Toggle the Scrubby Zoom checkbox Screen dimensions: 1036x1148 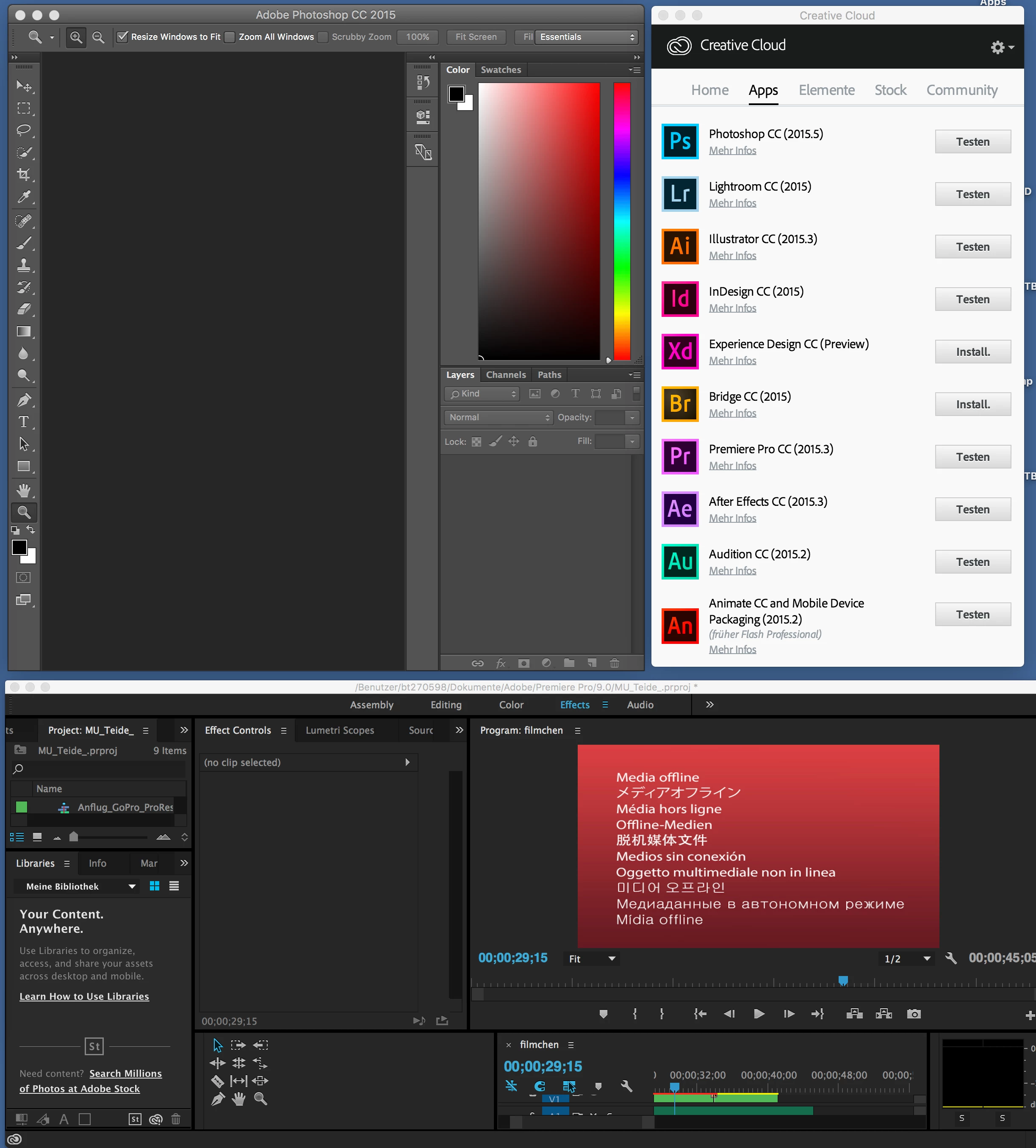(x=323, y=37)
